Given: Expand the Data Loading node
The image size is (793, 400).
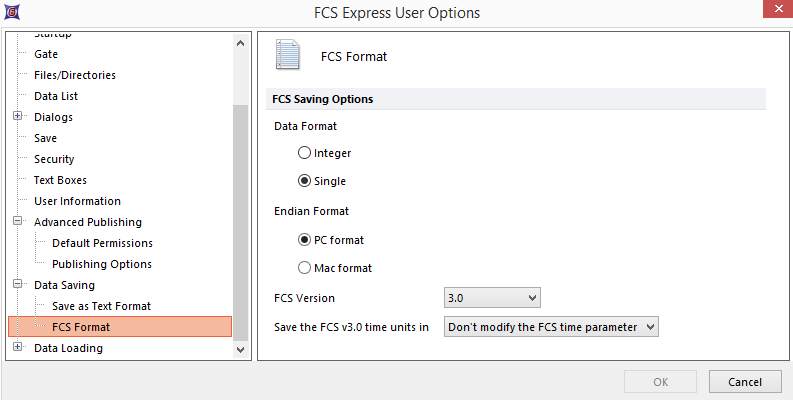Looking at the screenshot, I should coord(18,348).
